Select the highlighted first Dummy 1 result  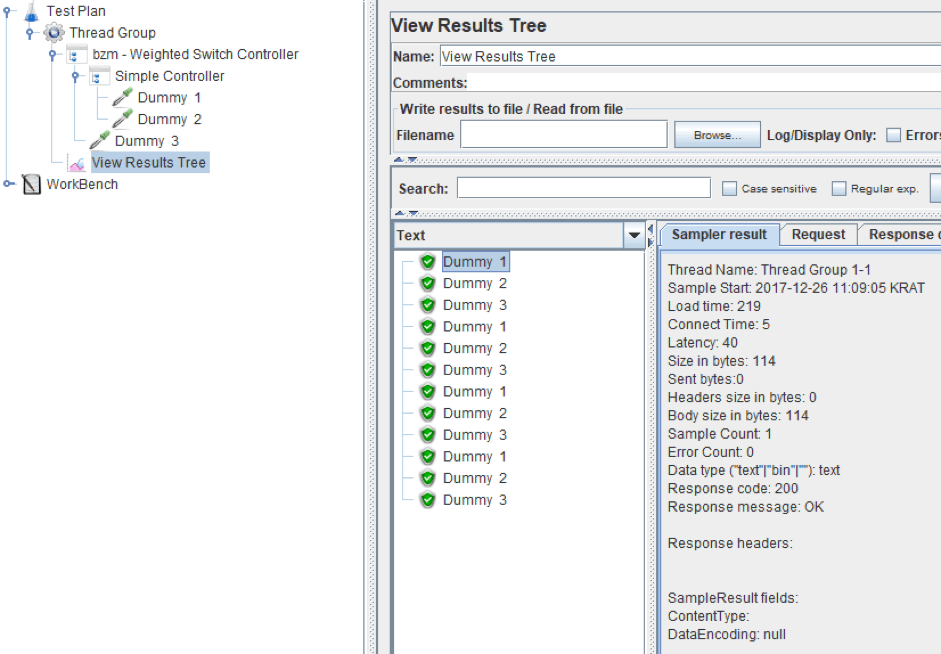(475, 262)
